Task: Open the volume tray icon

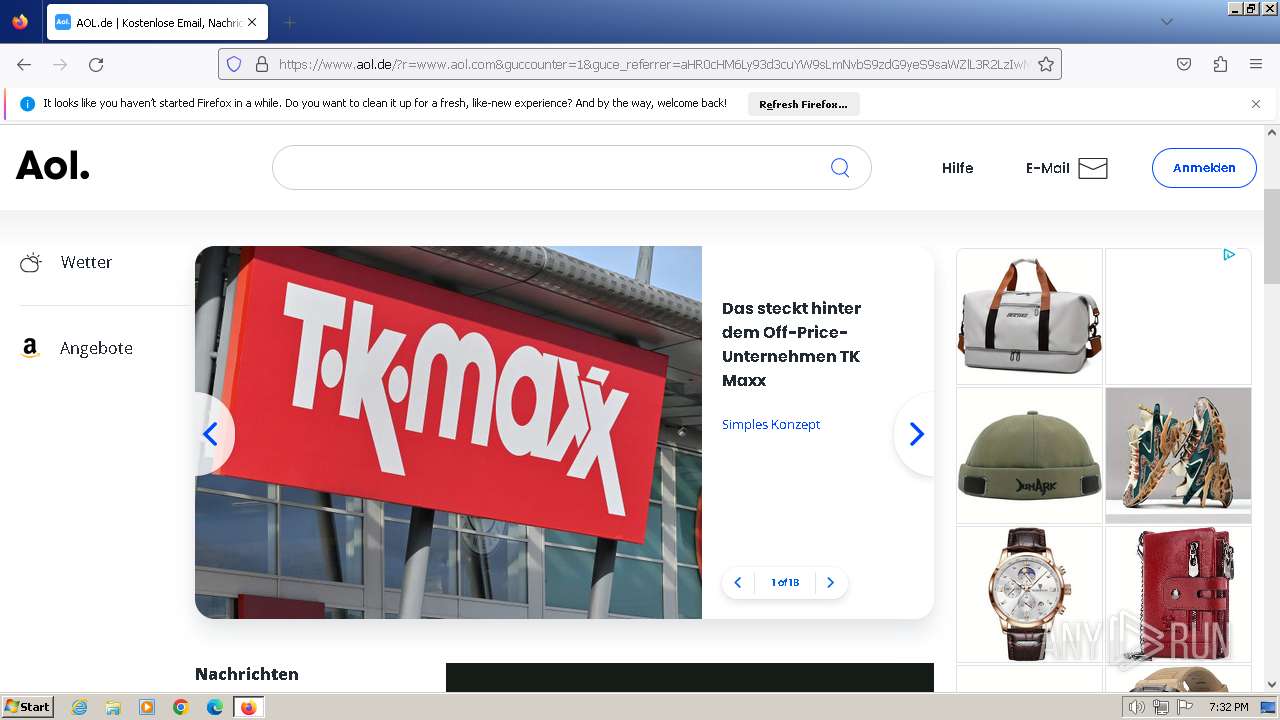Action: [x=1136, y=707]
